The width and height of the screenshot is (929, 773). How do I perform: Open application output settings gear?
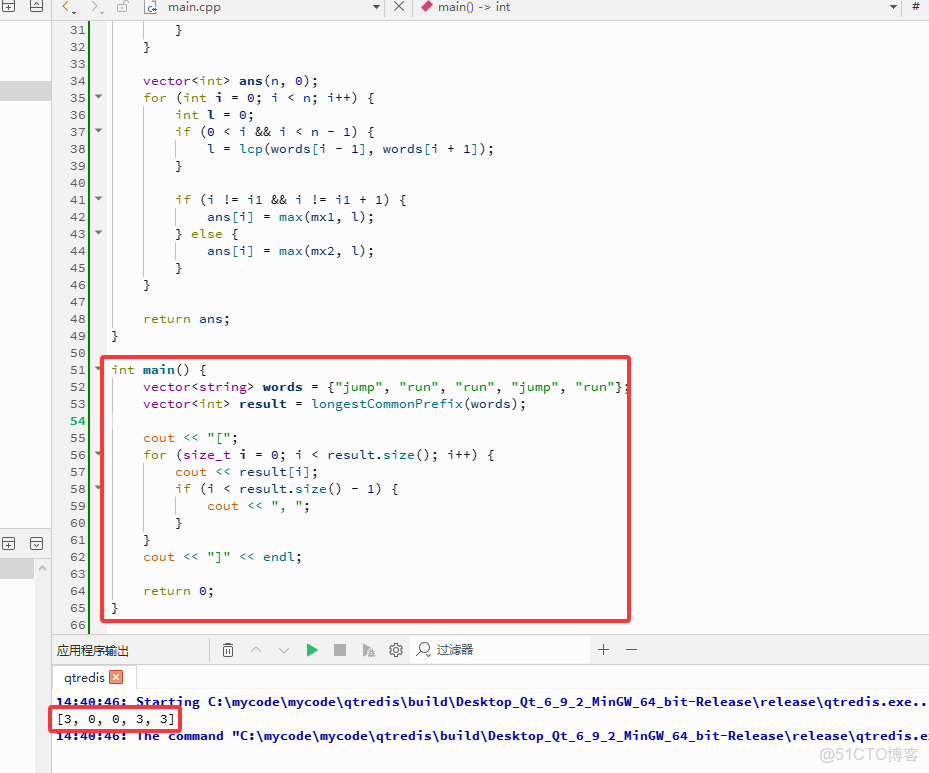(x=396, y=650)
